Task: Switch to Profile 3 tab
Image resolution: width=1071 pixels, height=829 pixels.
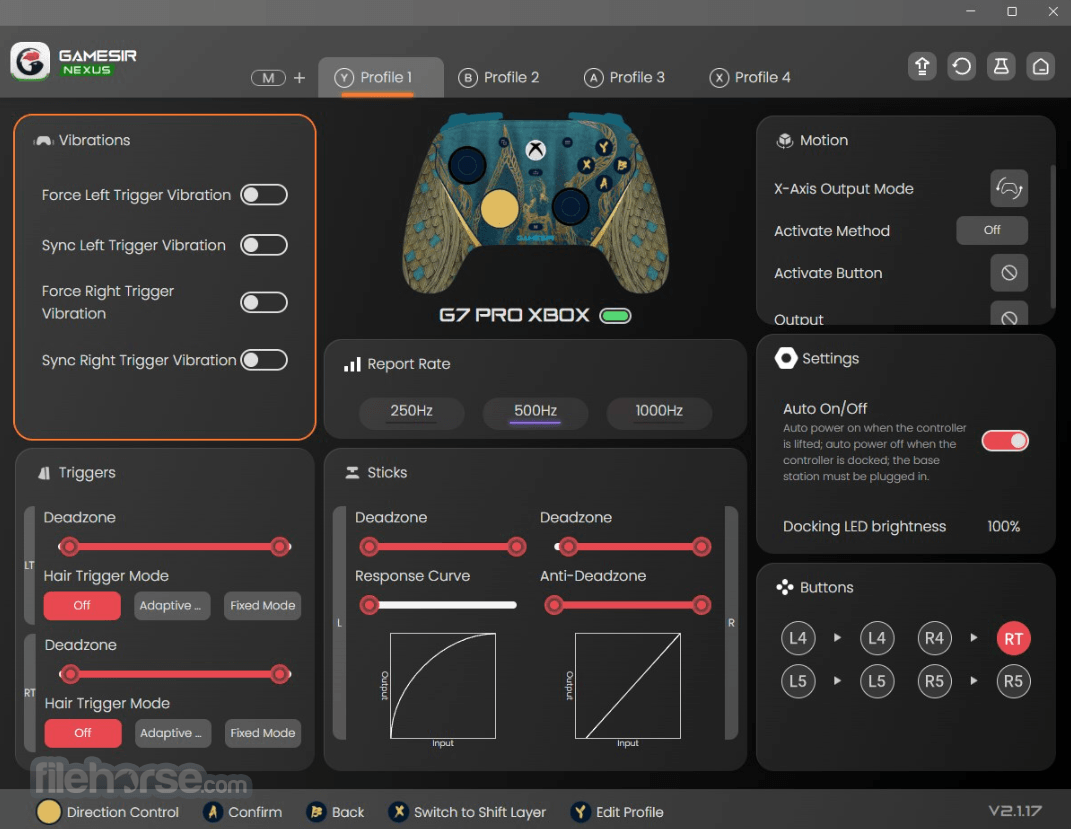Action: coord(624,78)
